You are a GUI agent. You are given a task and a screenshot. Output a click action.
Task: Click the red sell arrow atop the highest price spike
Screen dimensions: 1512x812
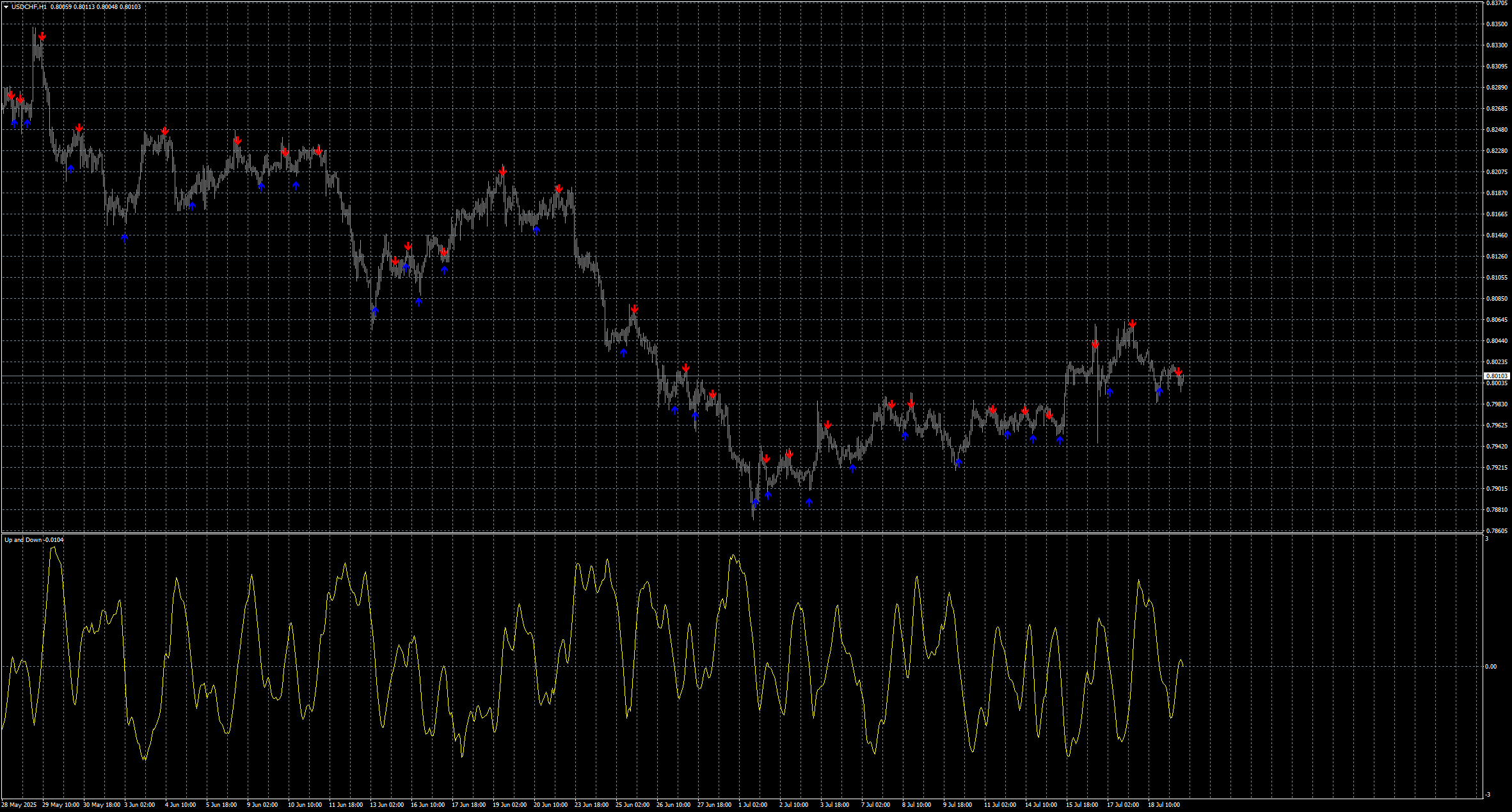click(x=42, y=37)
